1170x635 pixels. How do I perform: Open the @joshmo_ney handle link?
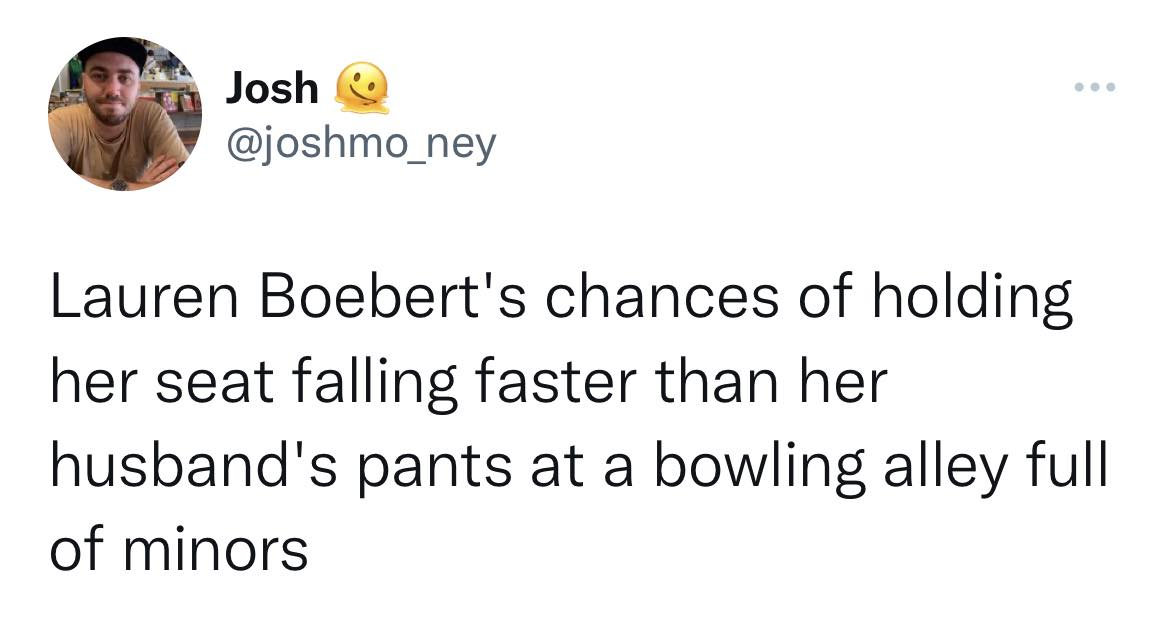coord(361,146)
